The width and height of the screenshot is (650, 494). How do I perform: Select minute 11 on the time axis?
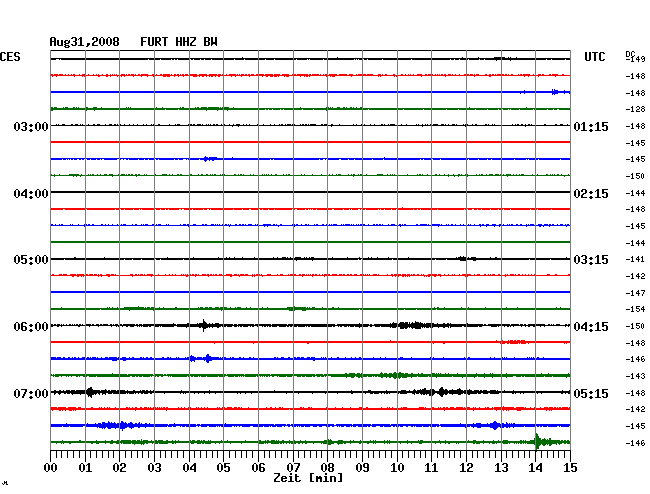coord(431,467)
